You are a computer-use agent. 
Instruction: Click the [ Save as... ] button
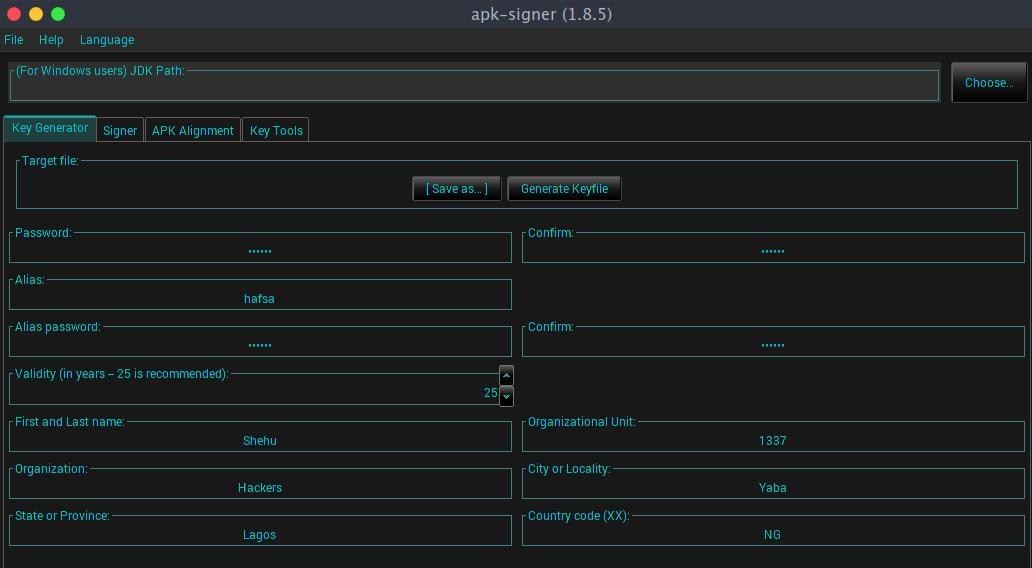[x=457, y=188]
